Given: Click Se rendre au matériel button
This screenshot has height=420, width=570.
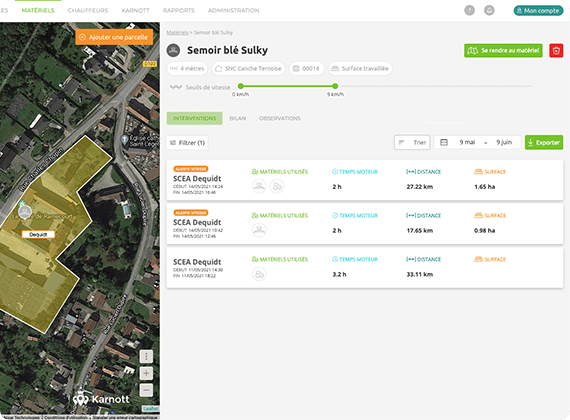Looking at the screenshot, I should point(503,51).
